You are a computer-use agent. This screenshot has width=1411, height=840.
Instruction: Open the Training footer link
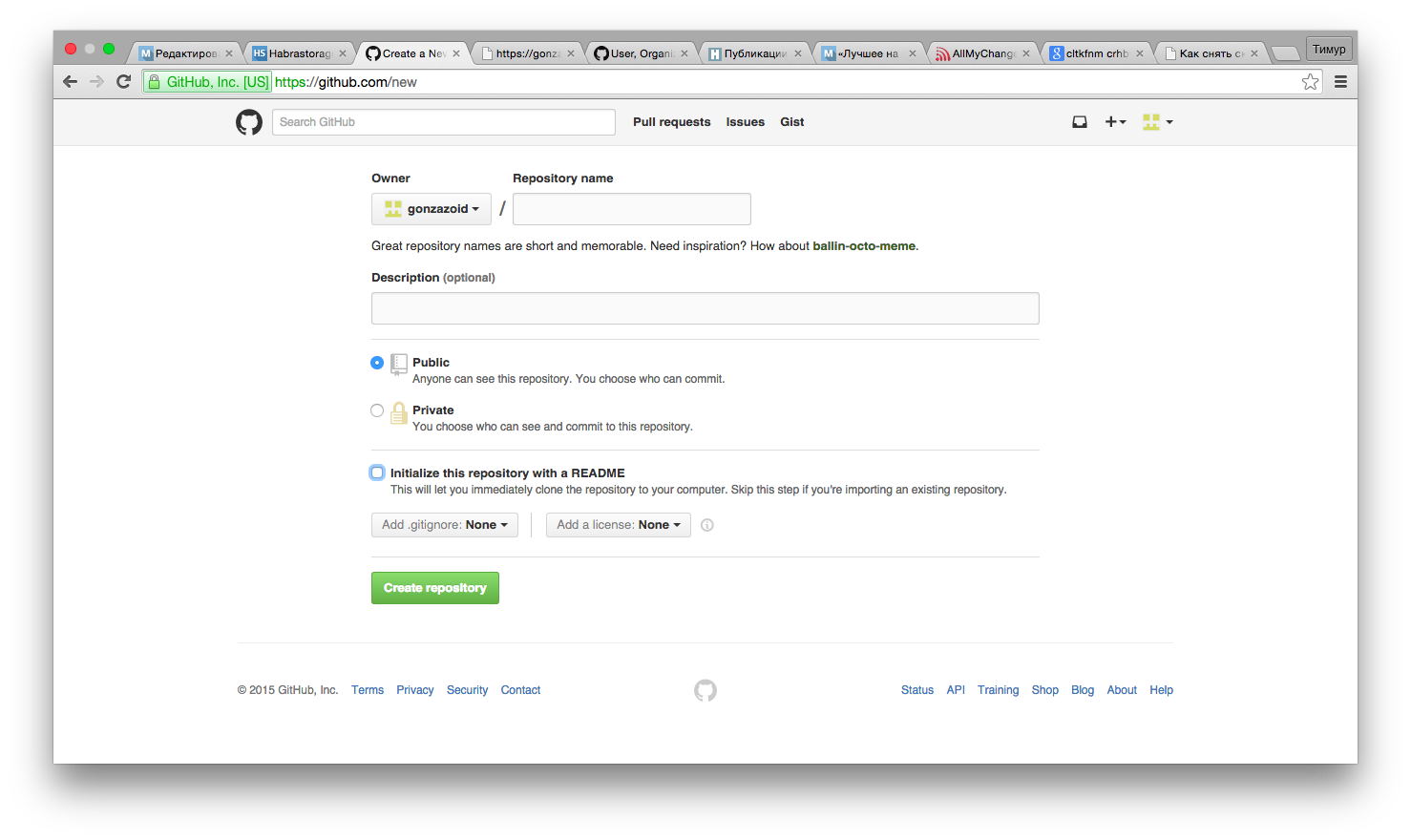click(998, 690)
